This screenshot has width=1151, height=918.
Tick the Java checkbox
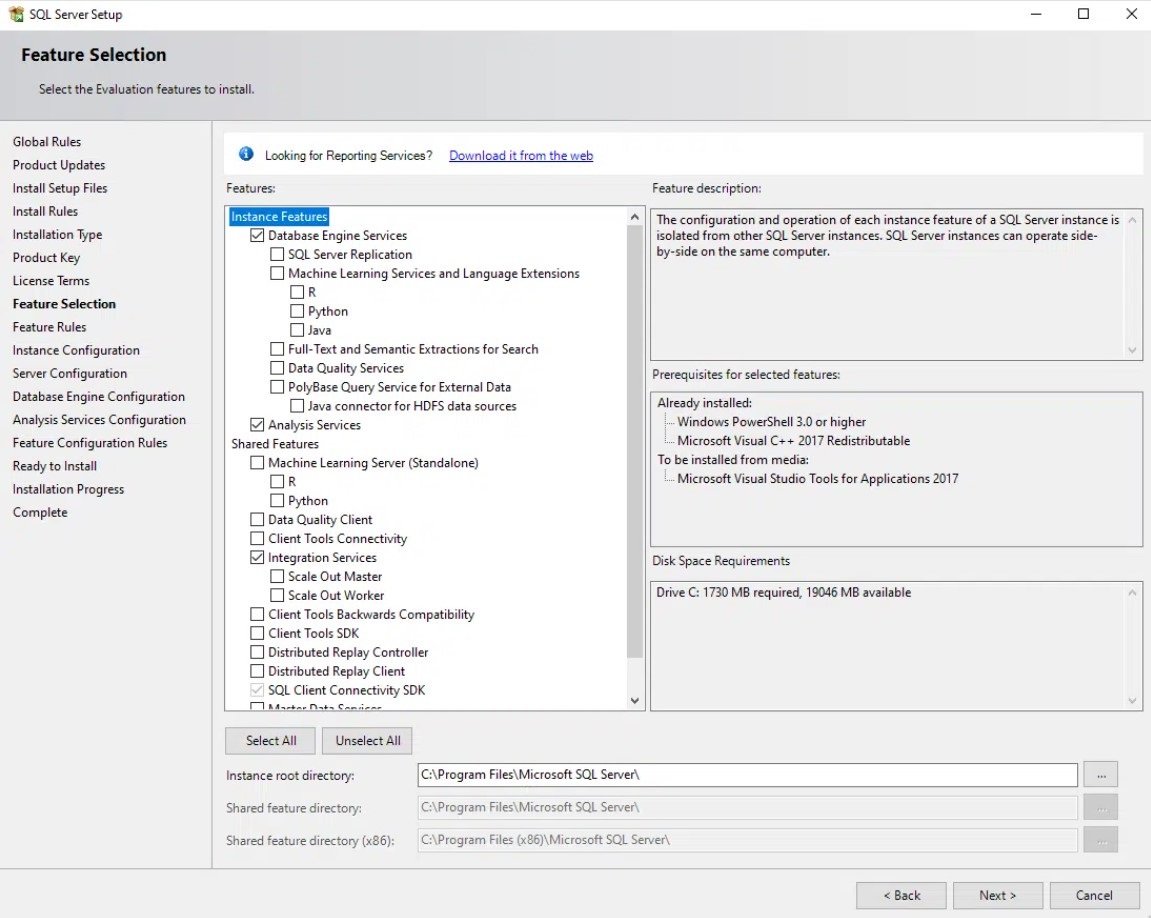297,330
